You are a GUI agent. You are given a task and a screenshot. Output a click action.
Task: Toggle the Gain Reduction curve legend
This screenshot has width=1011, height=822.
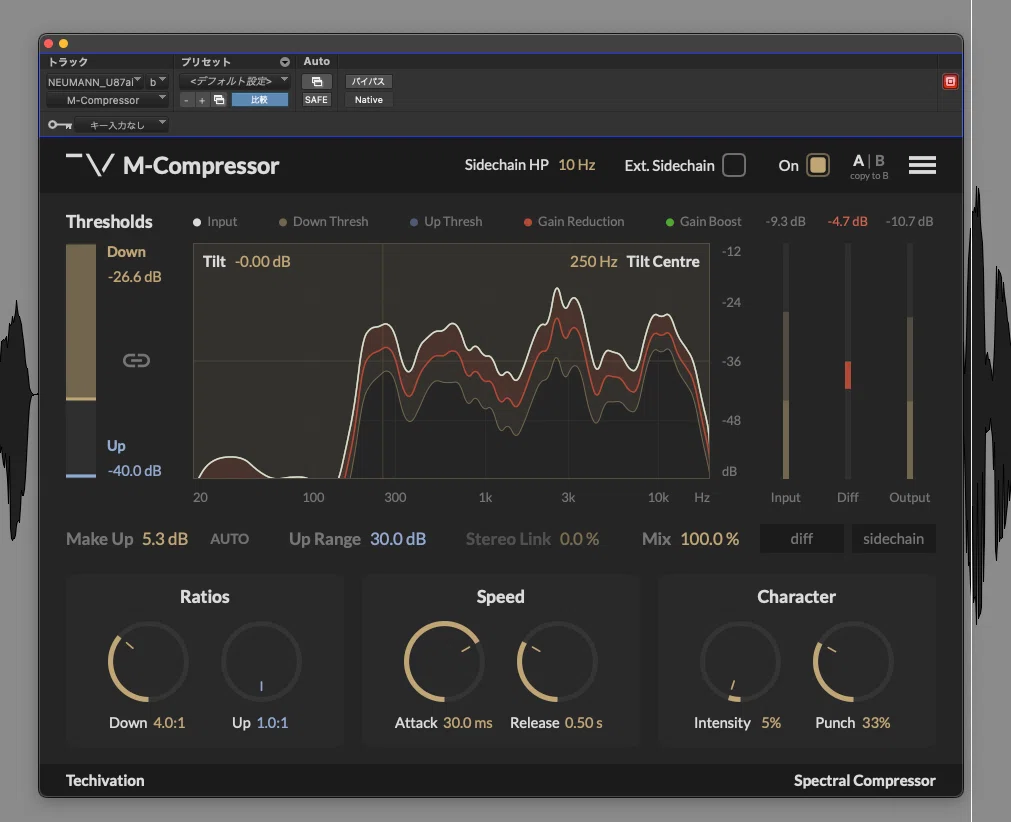[x=574, y=222]
